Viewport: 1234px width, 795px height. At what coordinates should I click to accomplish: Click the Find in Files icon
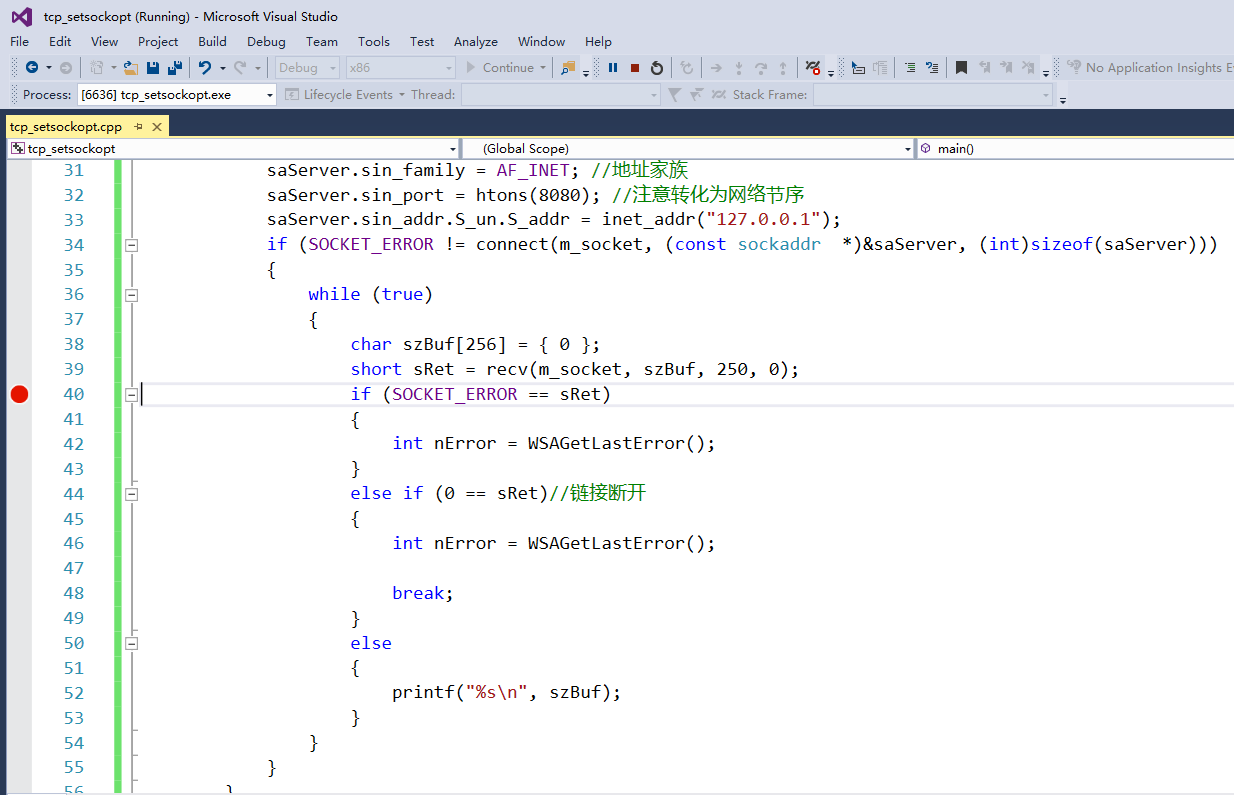[x=568, y=68]
